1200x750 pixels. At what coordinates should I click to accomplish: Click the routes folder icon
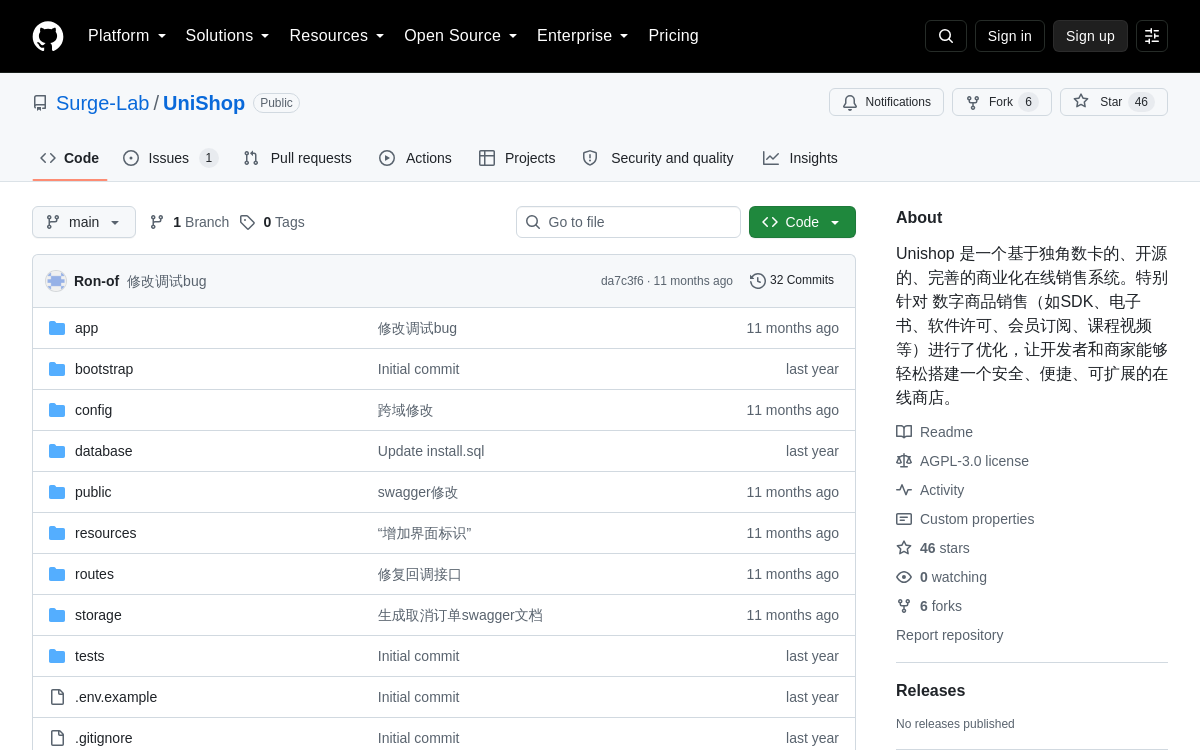tap(57, 574)
